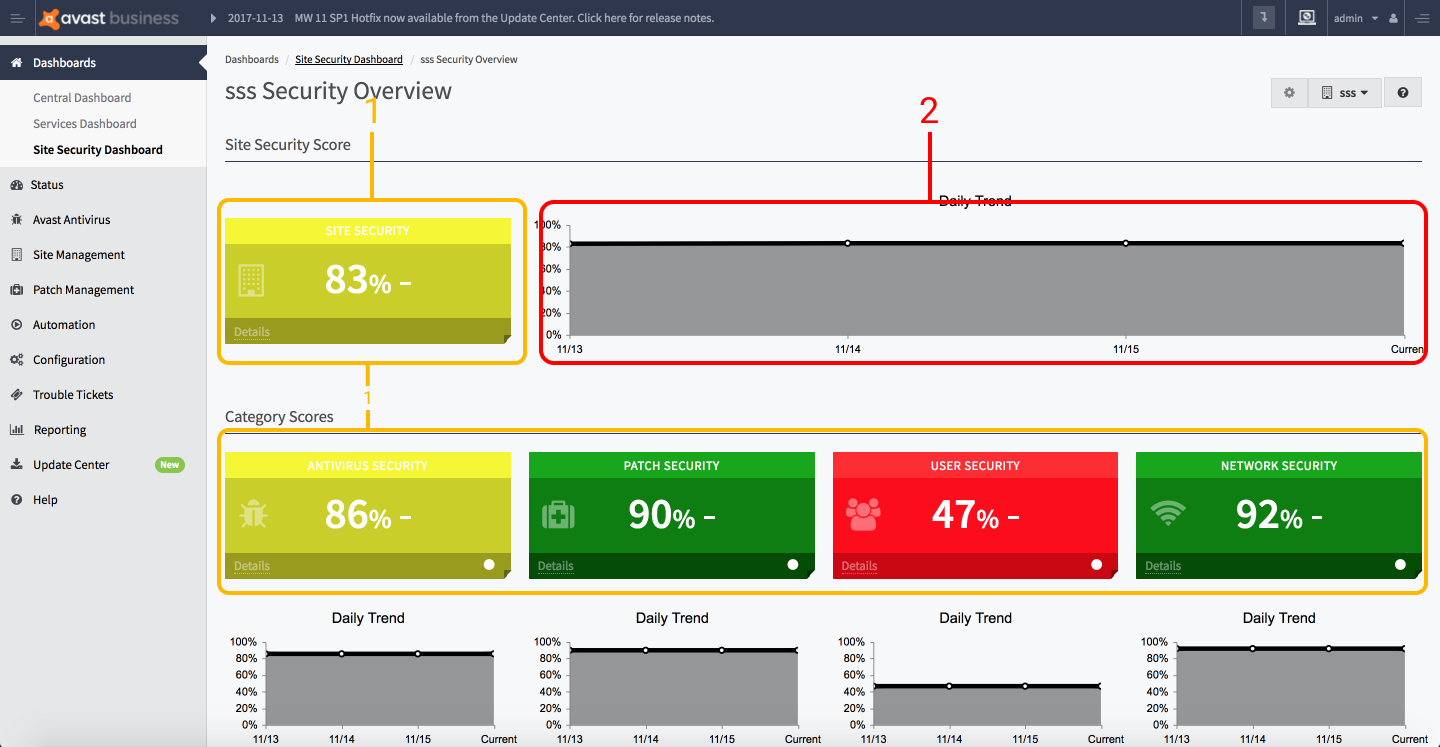This screenshot has height=747, width=1440.
Task: Click the bug icon in Antivirus Security tile
Action: (x=253, y=515)
